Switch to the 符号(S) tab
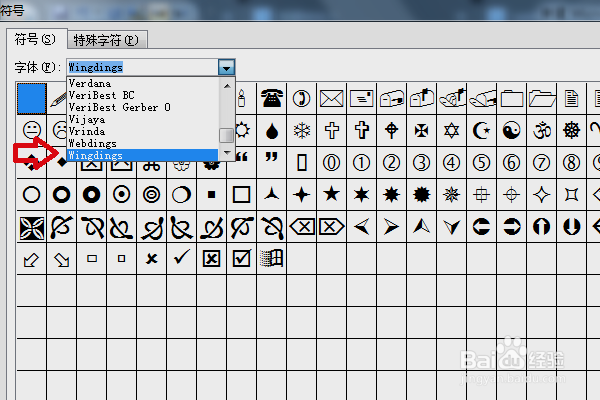 tap(36, 39)
